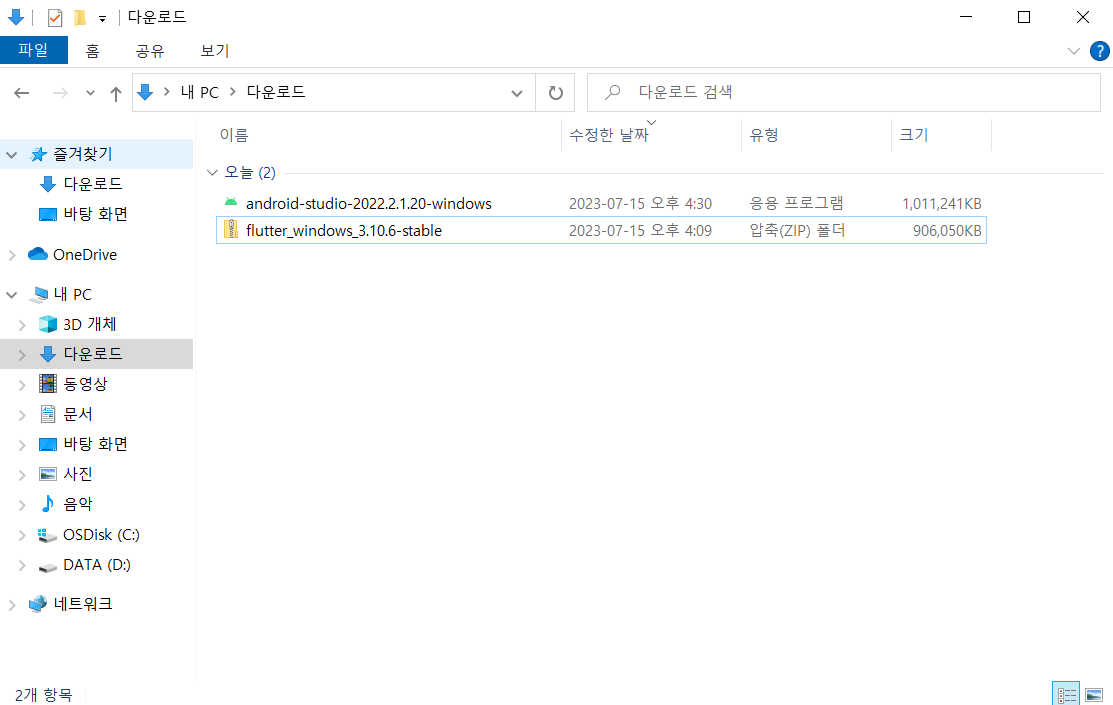Open 바탕 화면 under 내 PC

click(x=95, y=444)
